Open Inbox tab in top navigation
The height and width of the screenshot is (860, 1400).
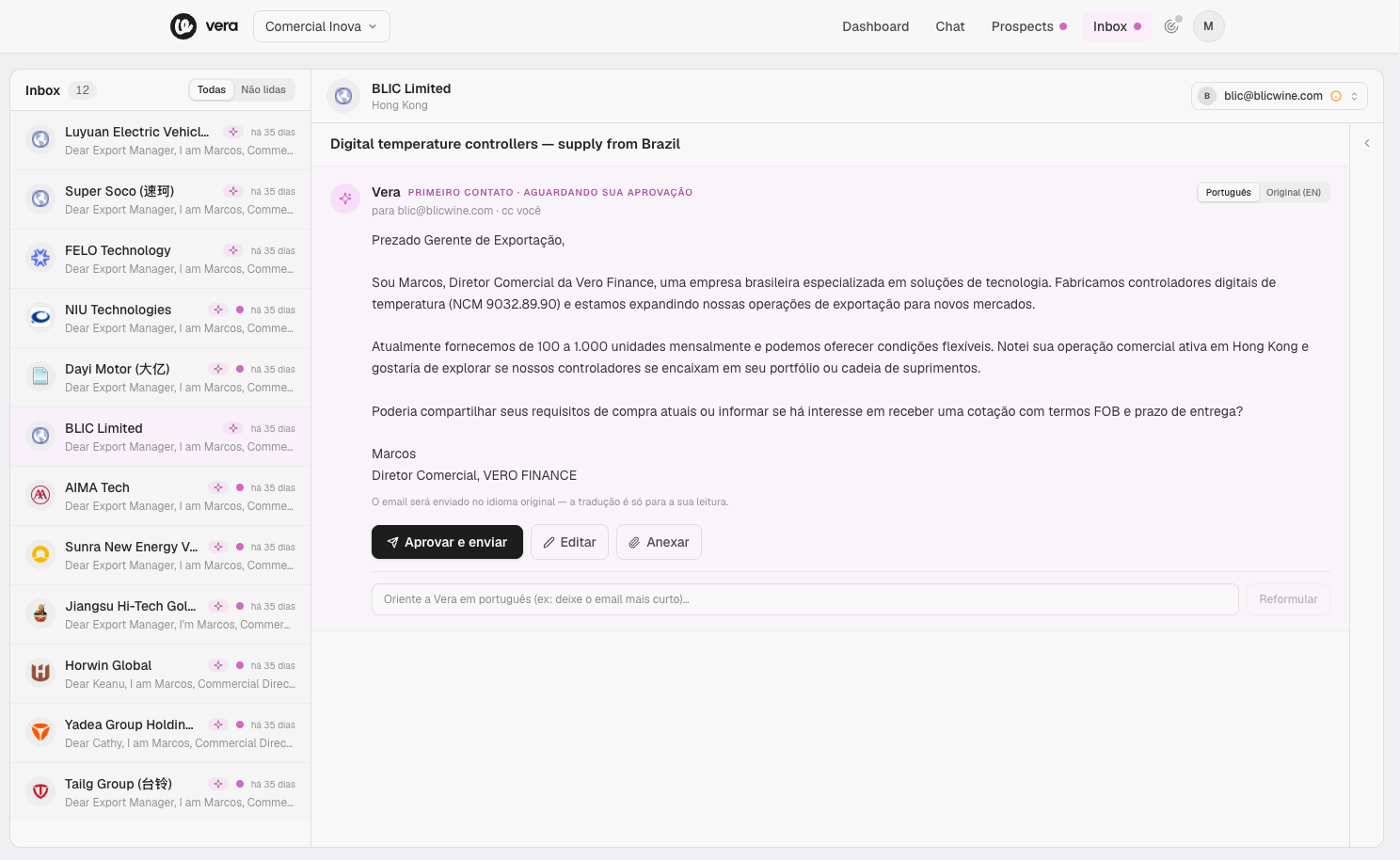point(1117,26)
